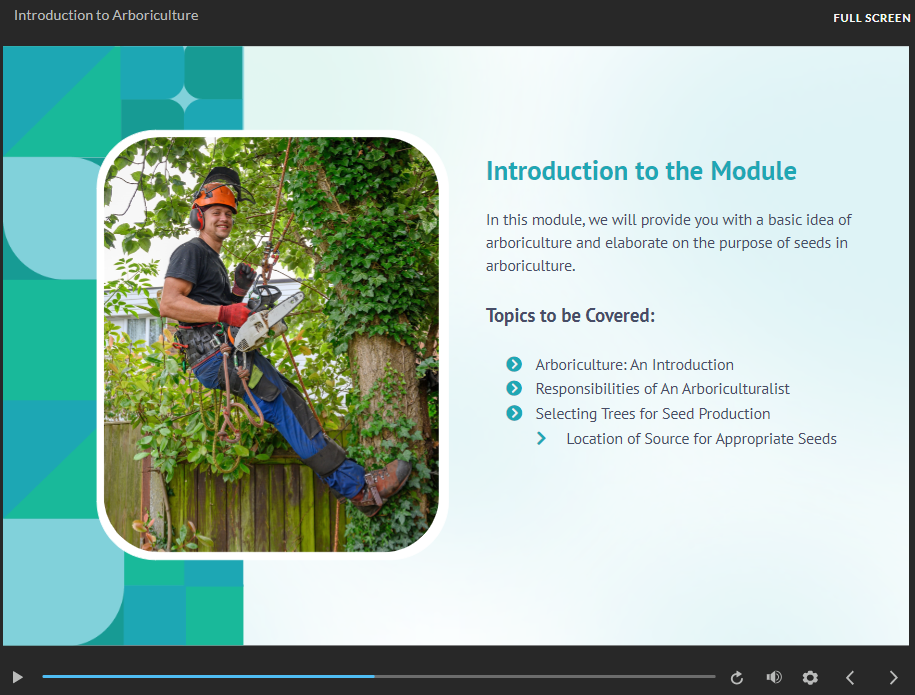
Task: Click the arrow icon beside 'Responsibilities of An Arboriculturalist'
Action: point(514,388)
